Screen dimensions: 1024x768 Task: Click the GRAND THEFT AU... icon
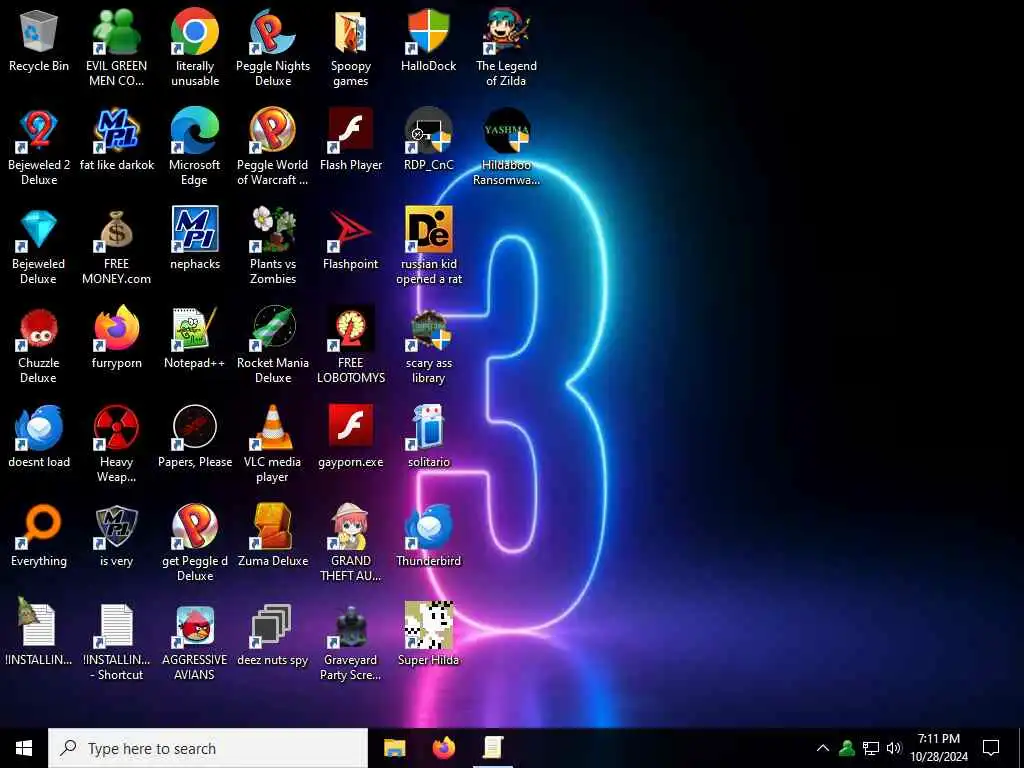pyautogui.click(x=351, y=526)
